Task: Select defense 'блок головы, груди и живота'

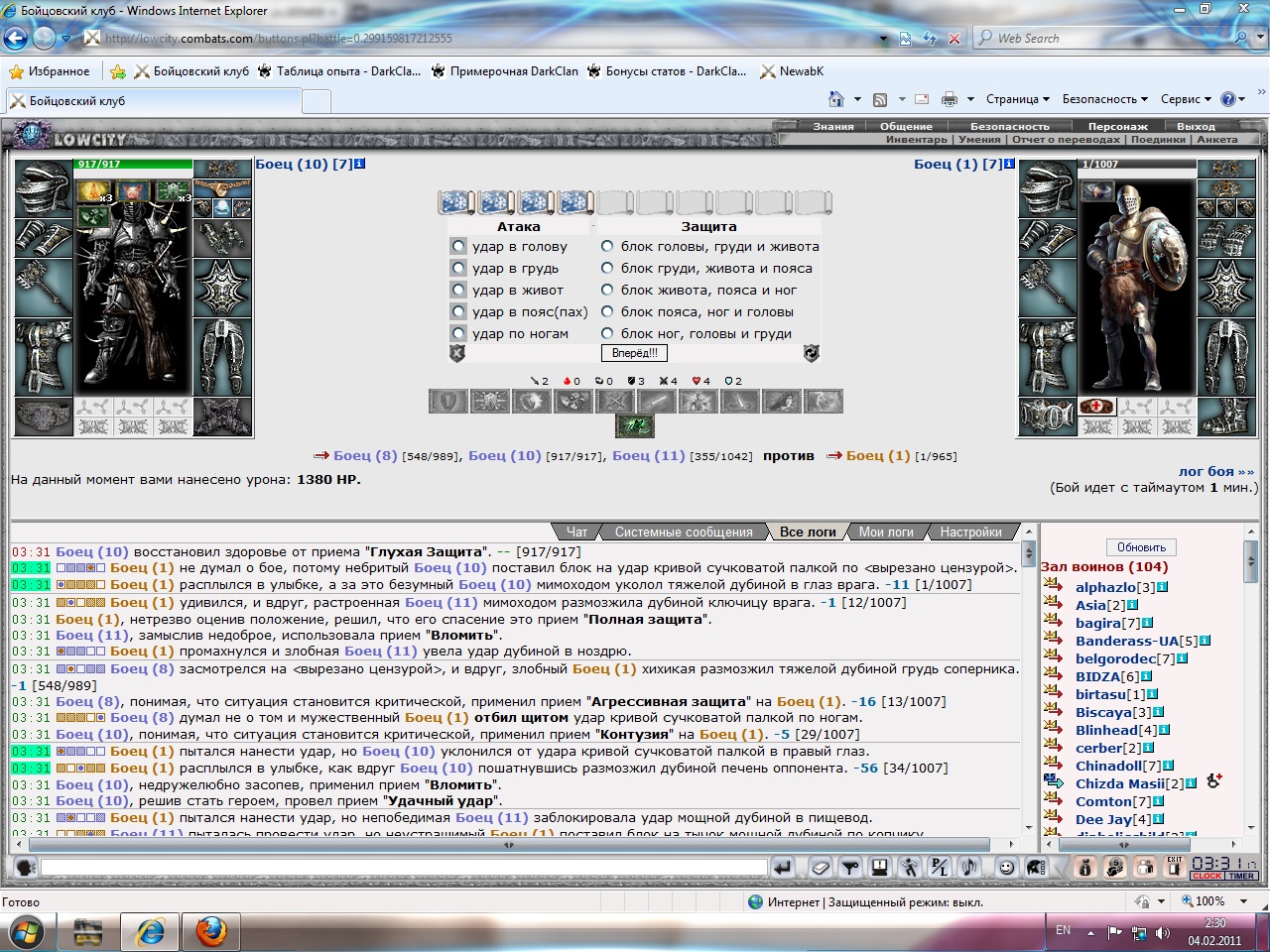Action: click(x=607, y=246)
